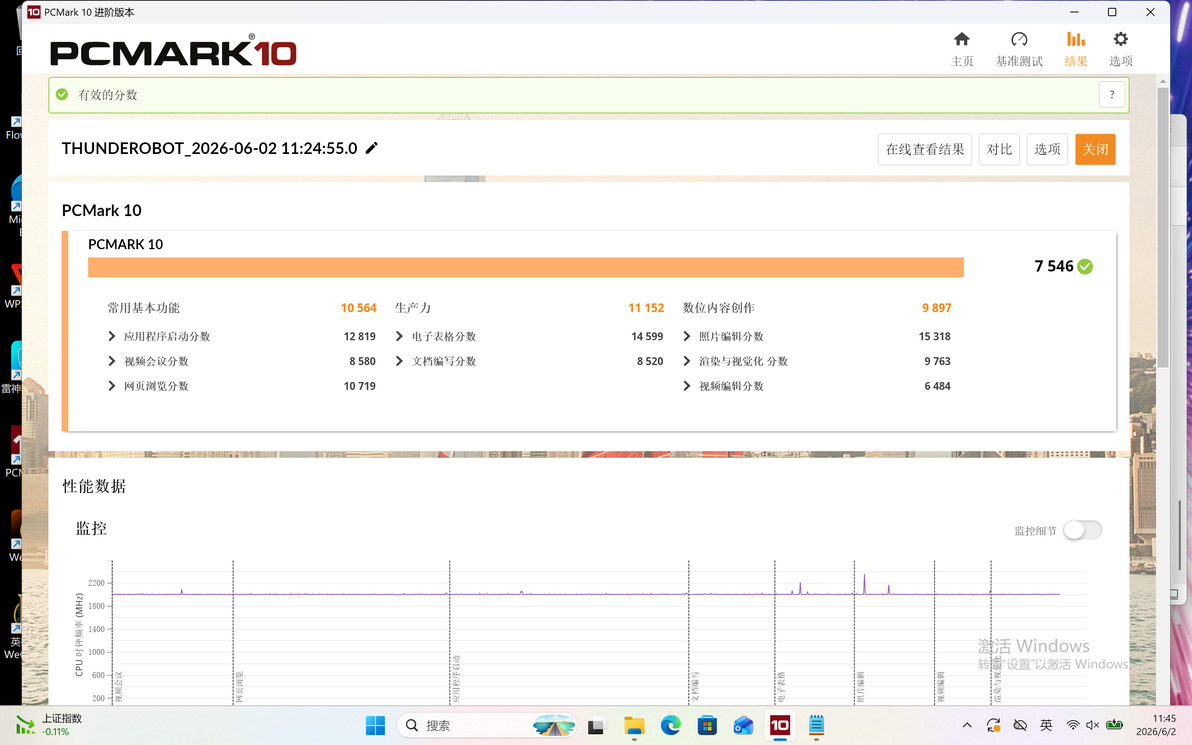The image size is (1192, 745).
Task: Click the 6 484 video editing value
Action: tap(937, 386)
